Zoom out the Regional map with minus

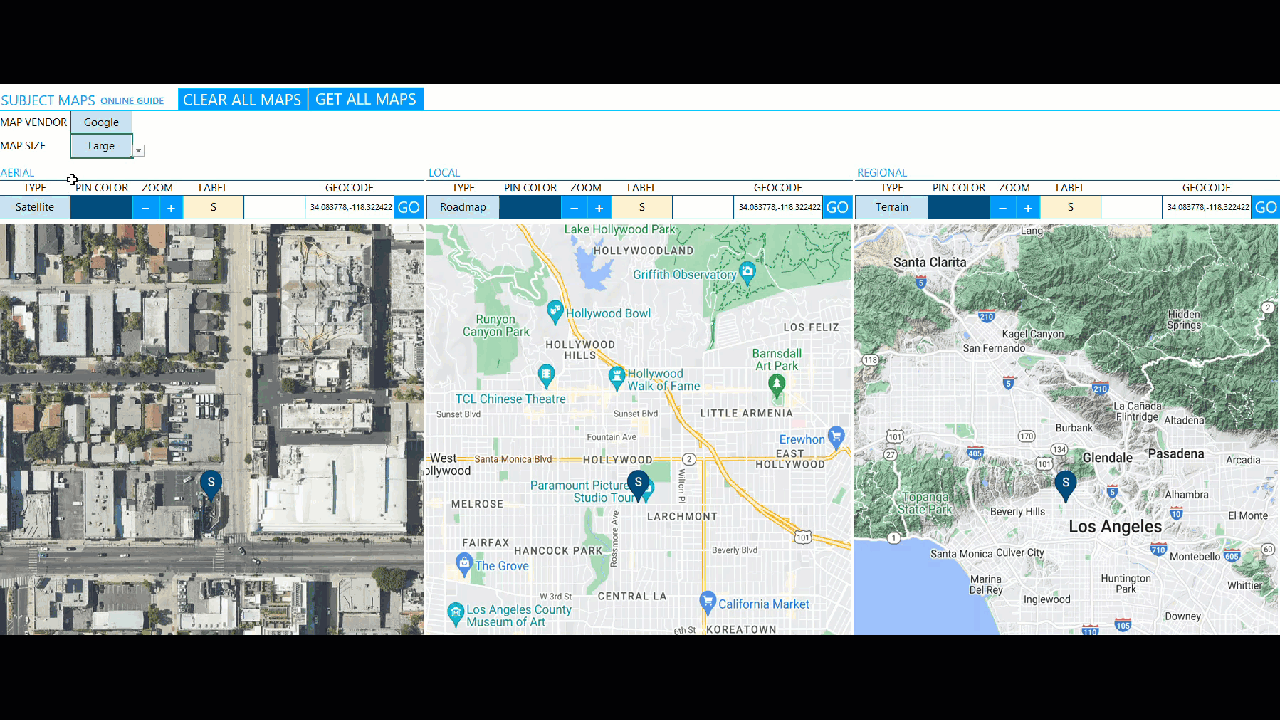(1003, 208)
